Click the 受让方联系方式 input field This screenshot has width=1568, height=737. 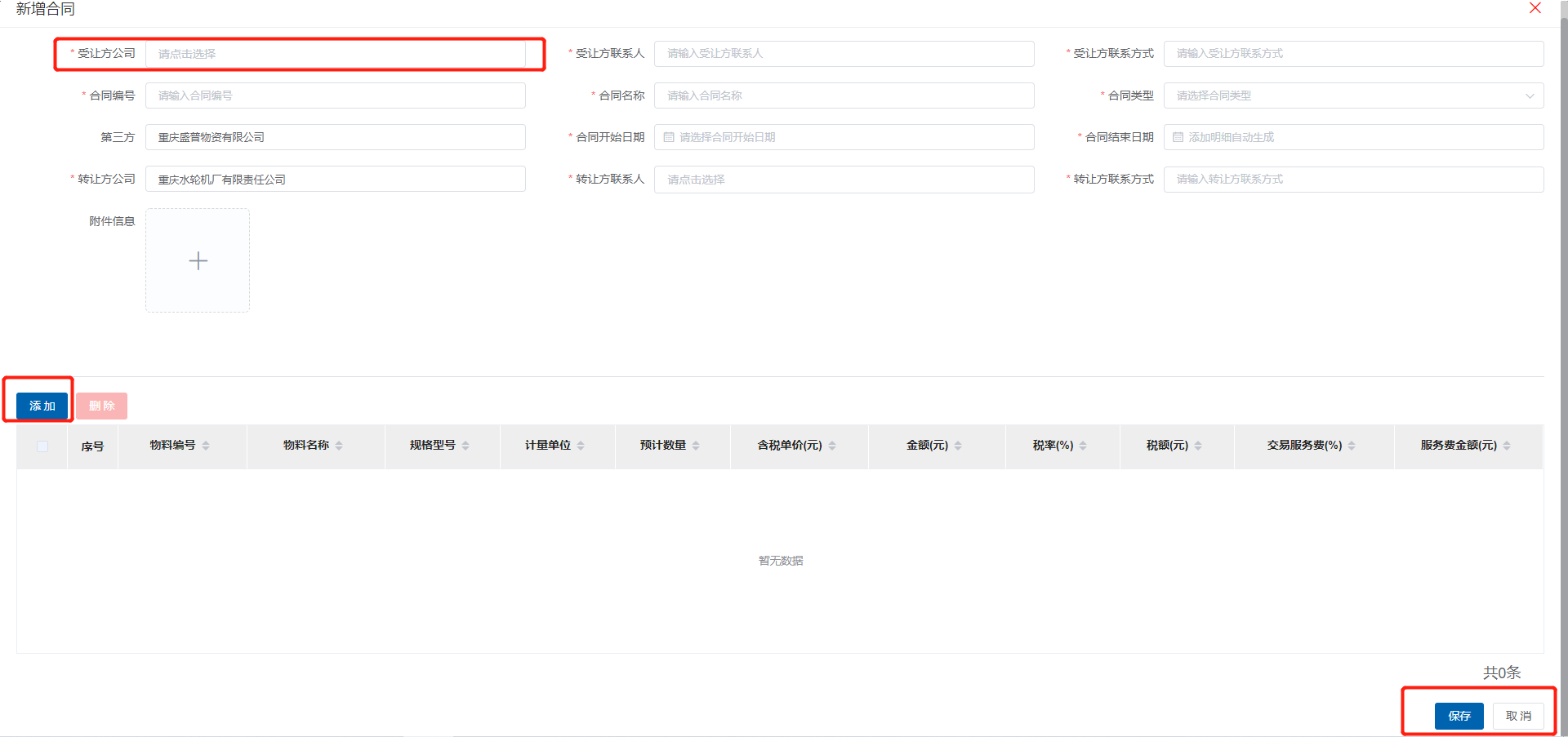(x=1353, y=54)
